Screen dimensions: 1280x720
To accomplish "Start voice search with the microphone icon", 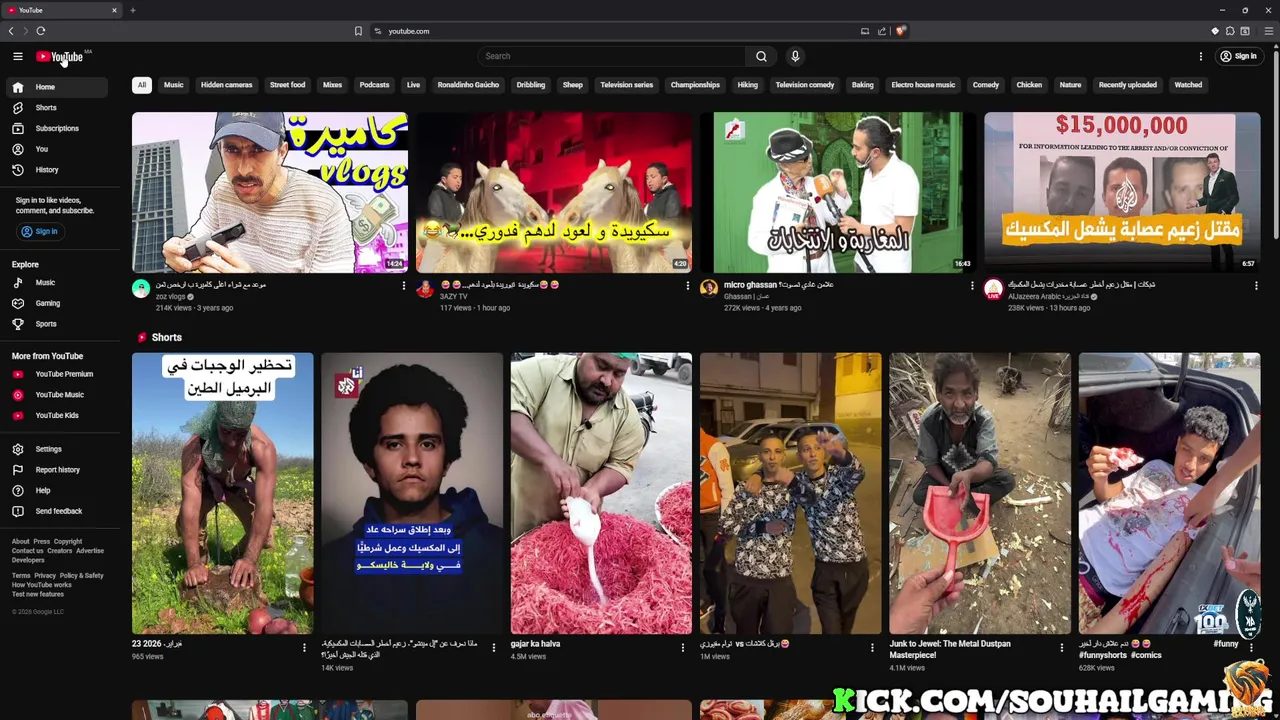I will point(795,56).
